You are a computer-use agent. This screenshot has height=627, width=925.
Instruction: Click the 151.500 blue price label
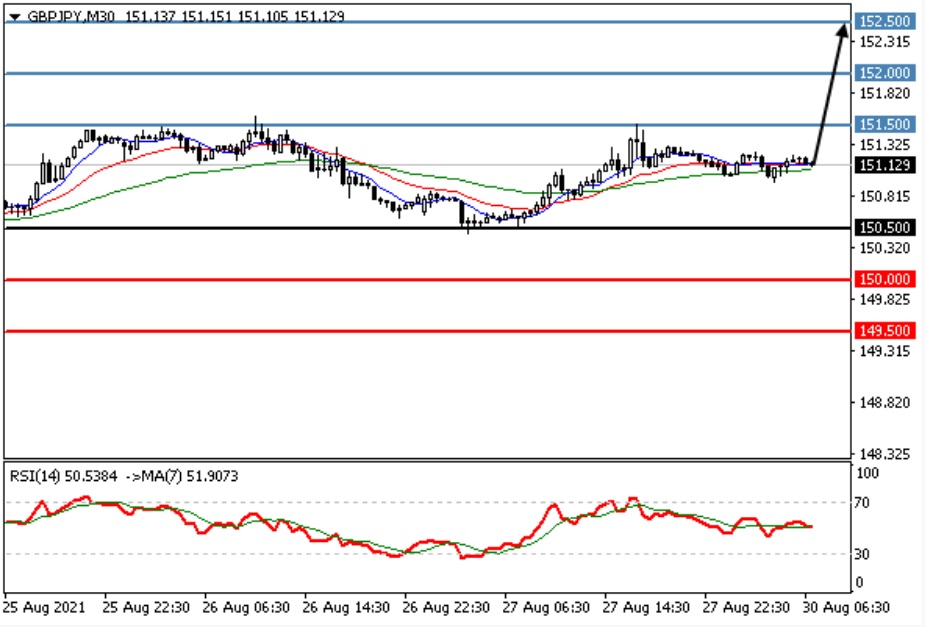885,124
